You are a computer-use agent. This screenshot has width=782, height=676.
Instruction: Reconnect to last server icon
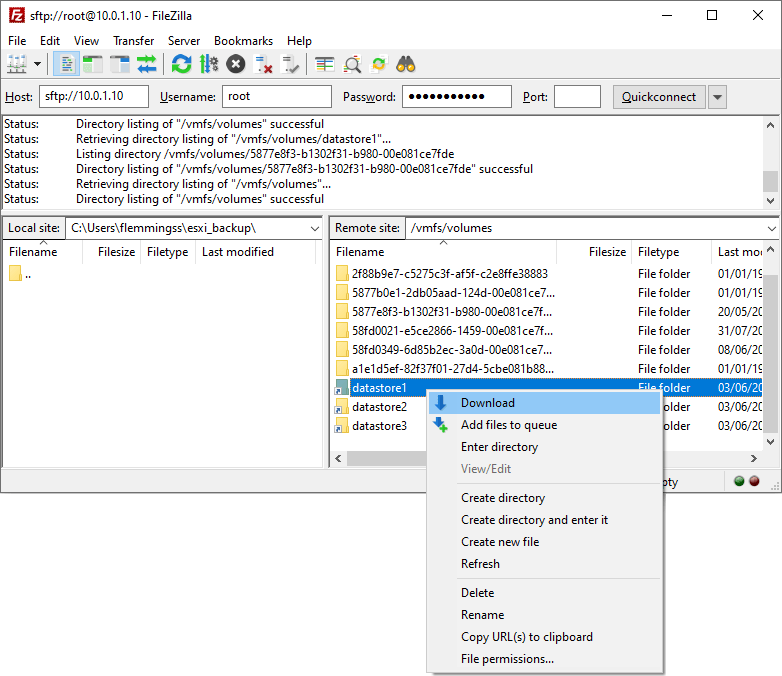coord(289,64)
